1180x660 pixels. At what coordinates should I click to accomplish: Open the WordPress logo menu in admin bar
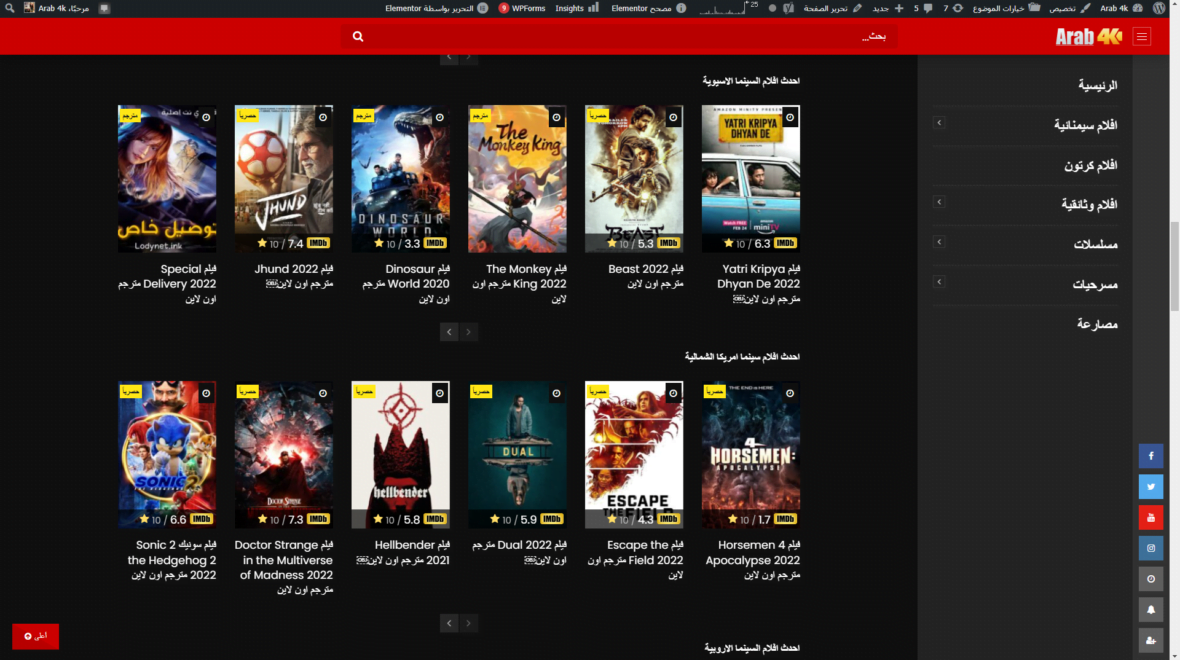pos(1158,7)
